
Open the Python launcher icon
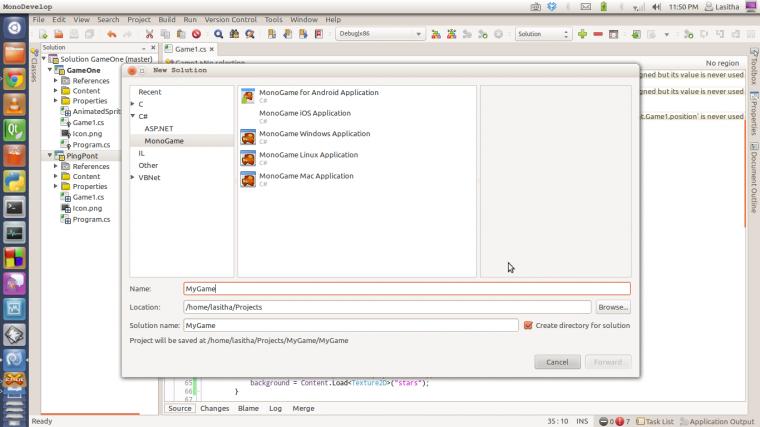[14, 182]
